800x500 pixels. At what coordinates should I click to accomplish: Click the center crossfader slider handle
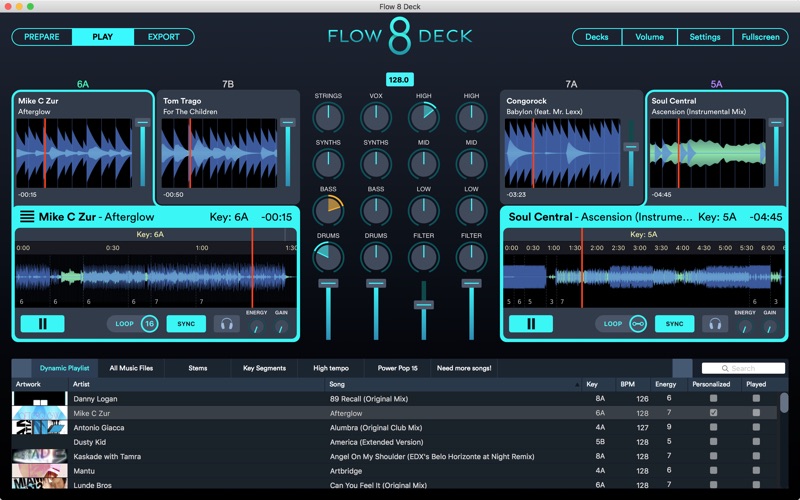click(424, 303)
